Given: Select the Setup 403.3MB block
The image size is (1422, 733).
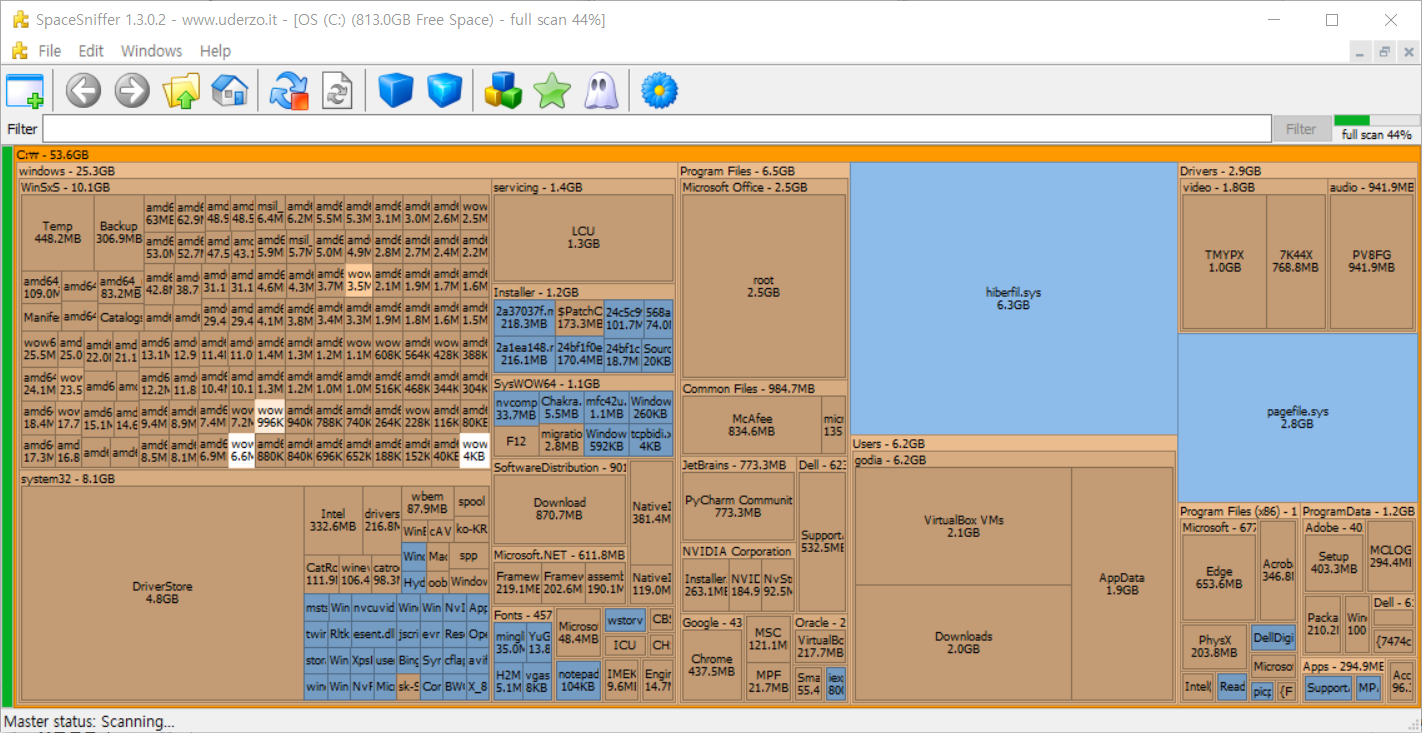Looking at the screenshot, I should click(x=1334, y=563).
